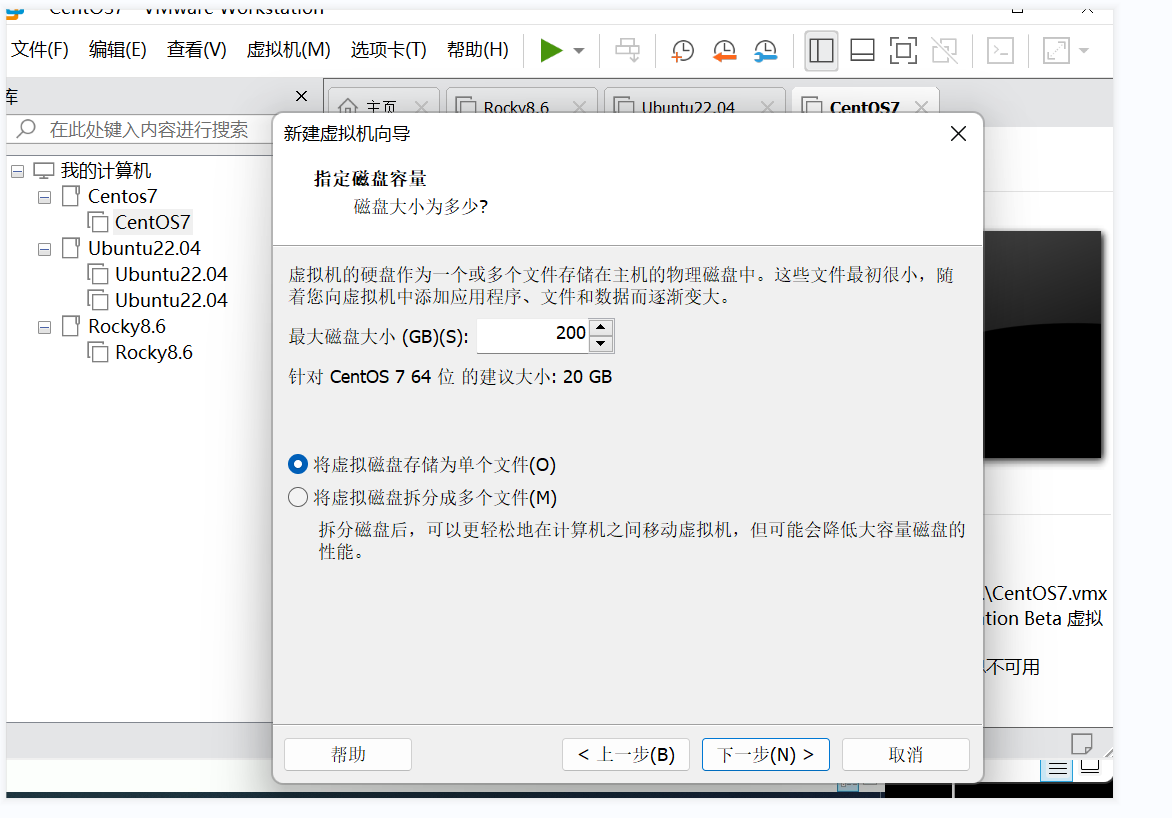Click the 磁盘大小为多少? subtitle
This screenshot has width=1172, height=818.
[421, 206]
